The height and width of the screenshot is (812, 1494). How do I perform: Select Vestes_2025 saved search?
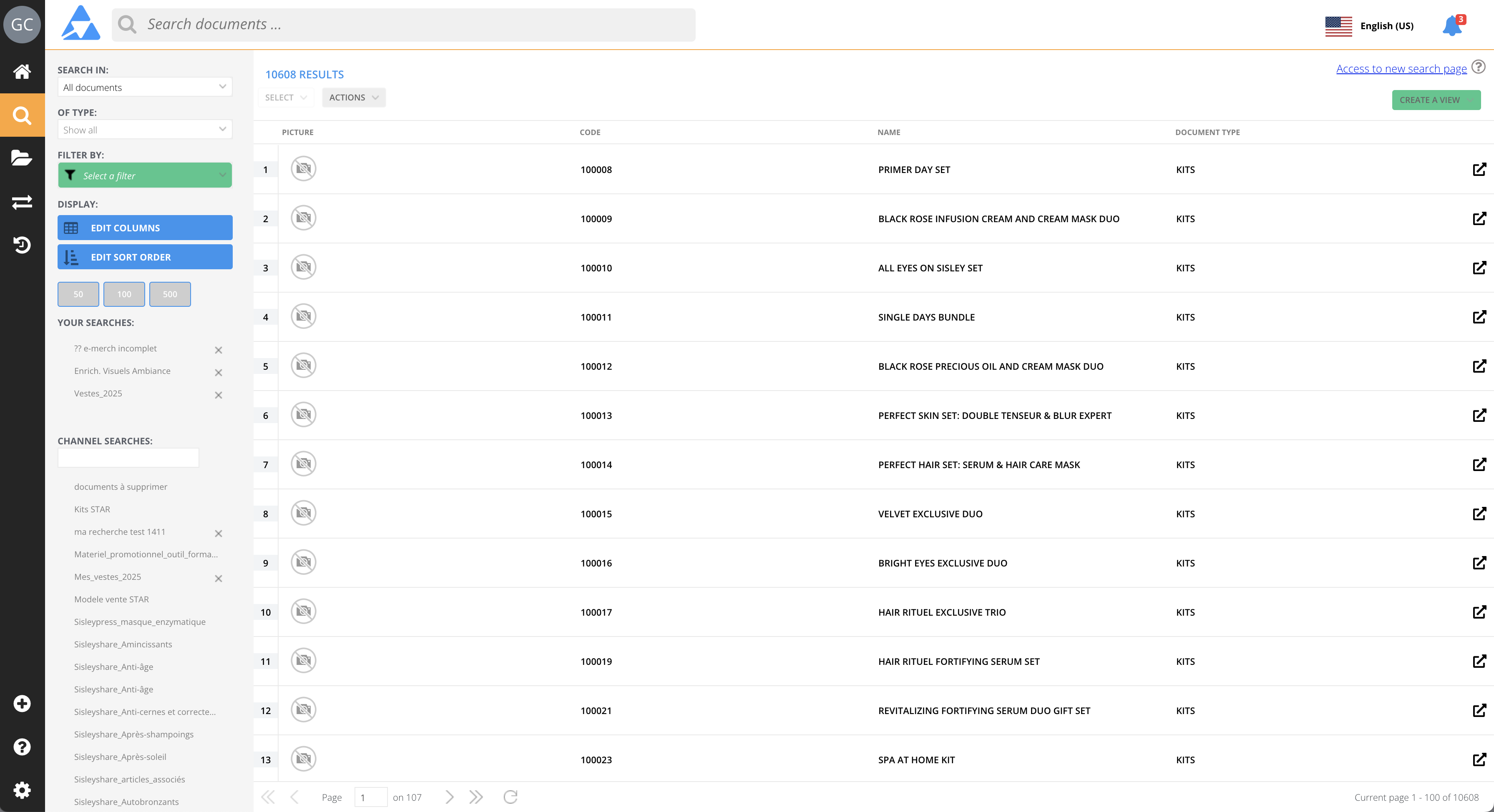point(98,393)
